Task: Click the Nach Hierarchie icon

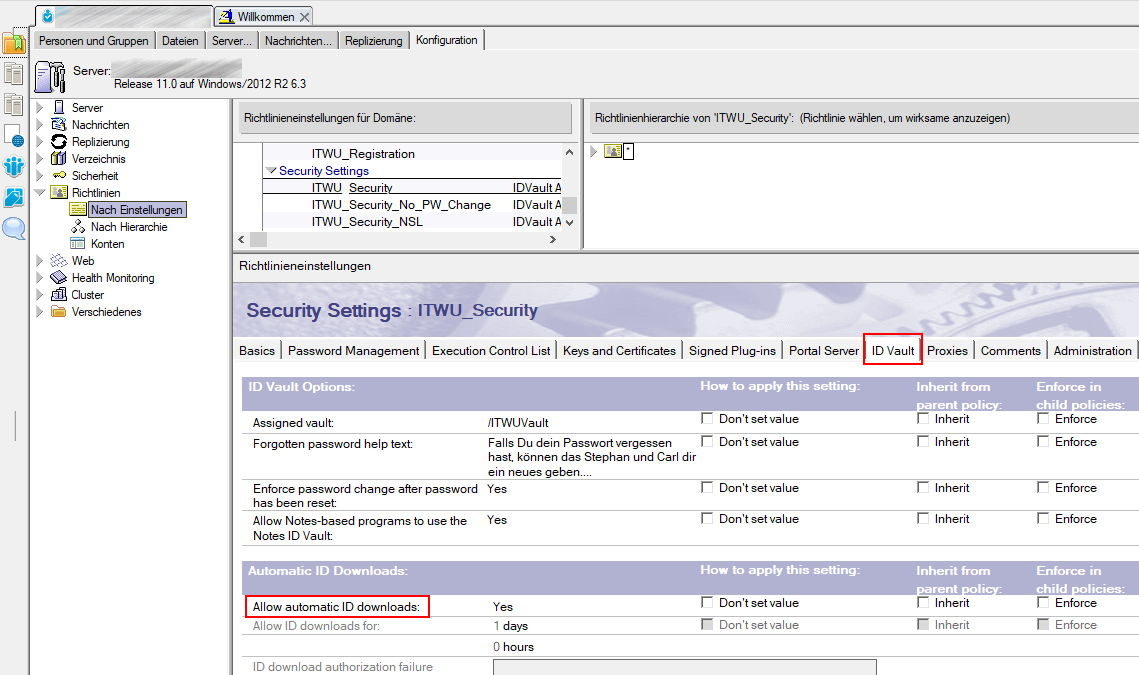Action: point(78,227)
